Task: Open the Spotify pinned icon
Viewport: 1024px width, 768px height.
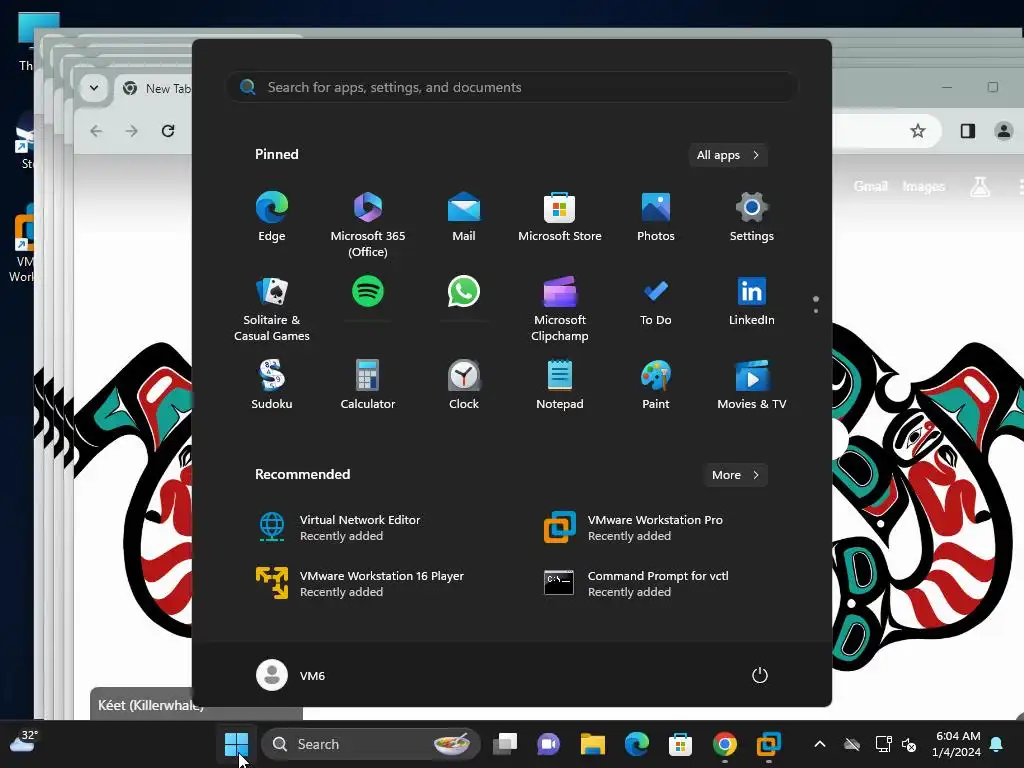Action: pyautogui.click(x=368, y=291)
